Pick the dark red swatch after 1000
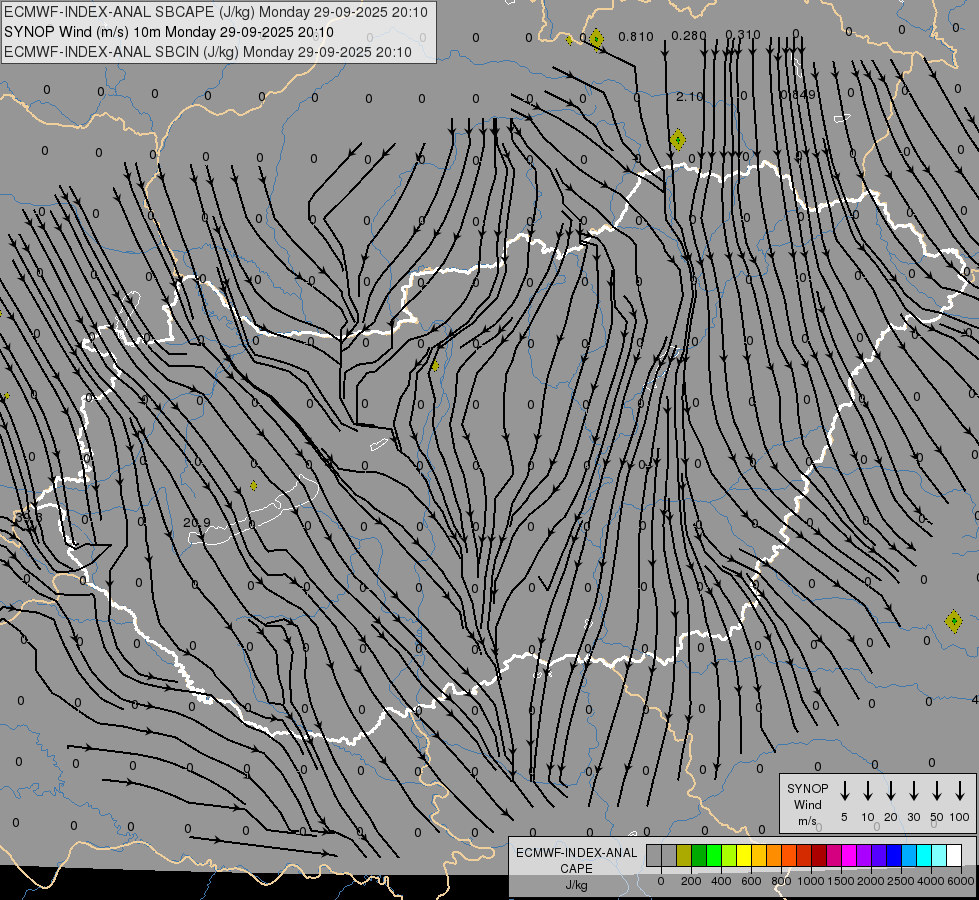Viewport: 979px width, 900px height. click(x=819, y=855)
